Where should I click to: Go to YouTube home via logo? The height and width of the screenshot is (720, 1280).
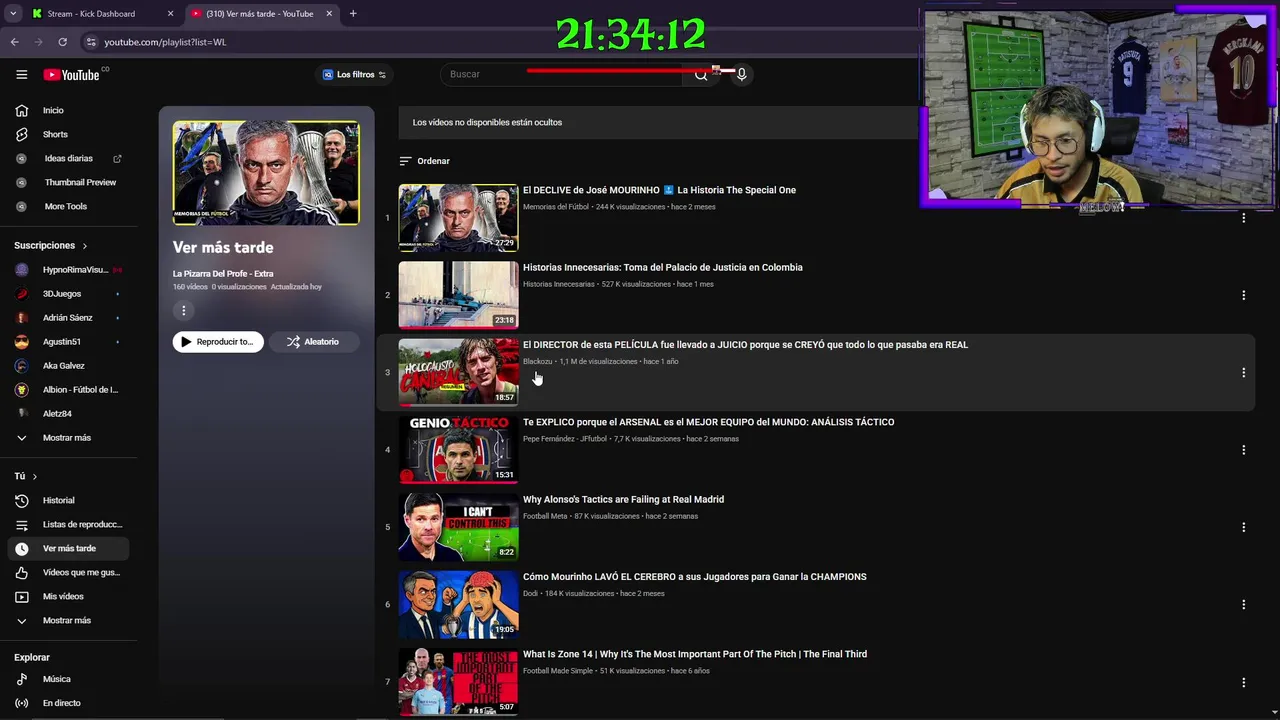click(72, 74)
